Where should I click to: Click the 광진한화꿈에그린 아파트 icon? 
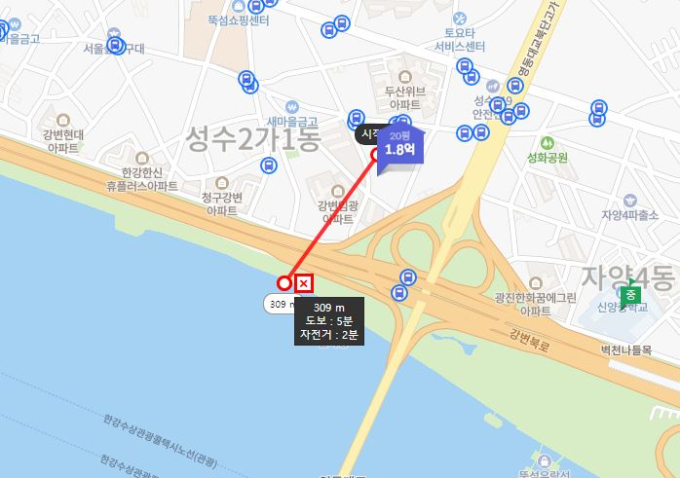[536, 284]
